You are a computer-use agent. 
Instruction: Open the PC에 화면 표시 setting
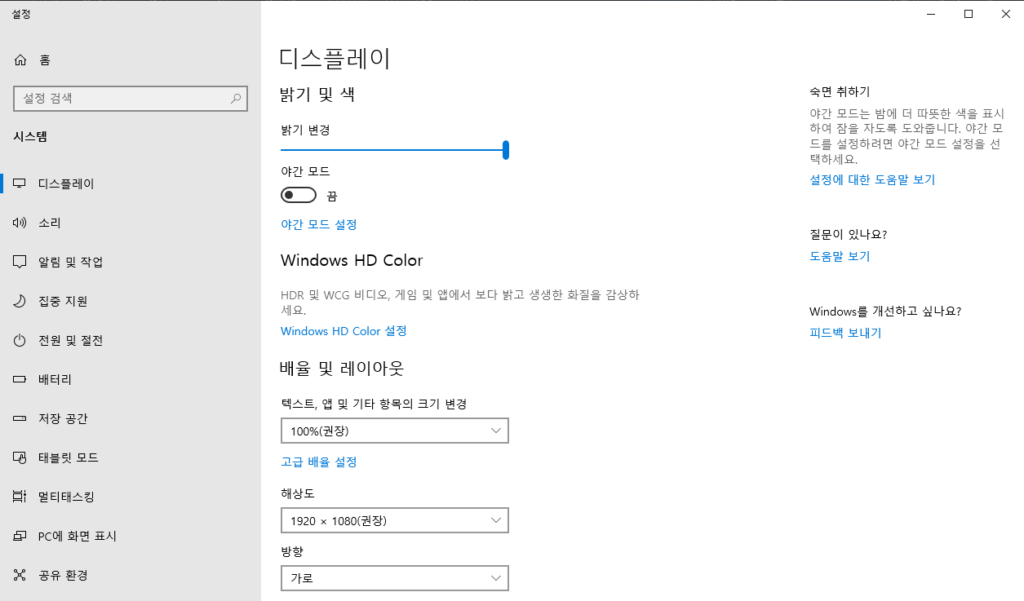click(18, 535)
